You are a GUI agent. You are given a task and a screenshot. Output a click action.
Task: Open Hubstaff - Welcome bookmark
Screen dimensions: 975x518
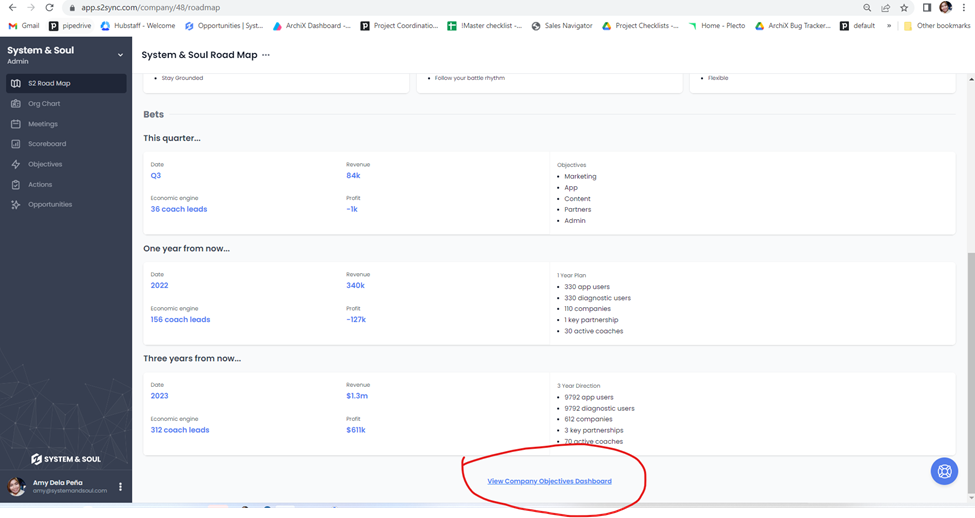coord(137,25)
